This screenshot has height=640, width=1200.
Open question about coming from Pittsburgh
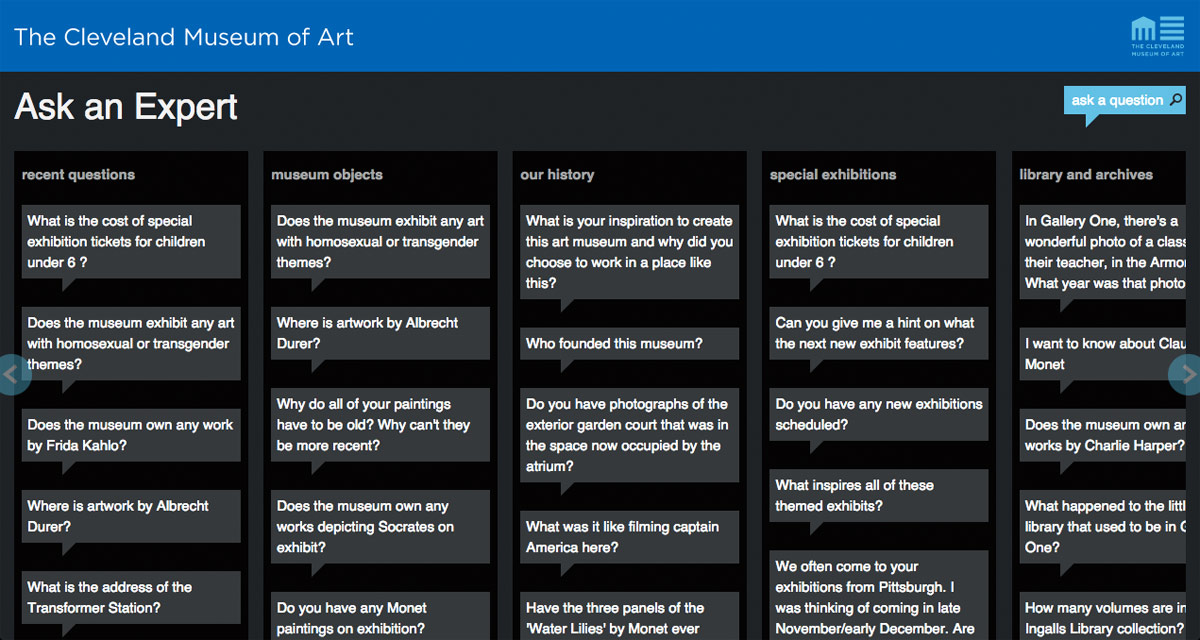point(879,596)
